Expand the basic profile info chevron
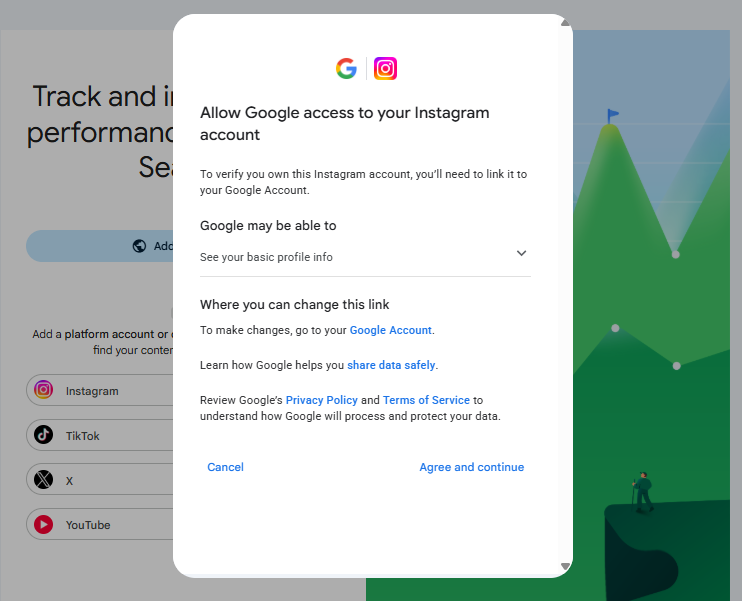 (x=521, y=253)
